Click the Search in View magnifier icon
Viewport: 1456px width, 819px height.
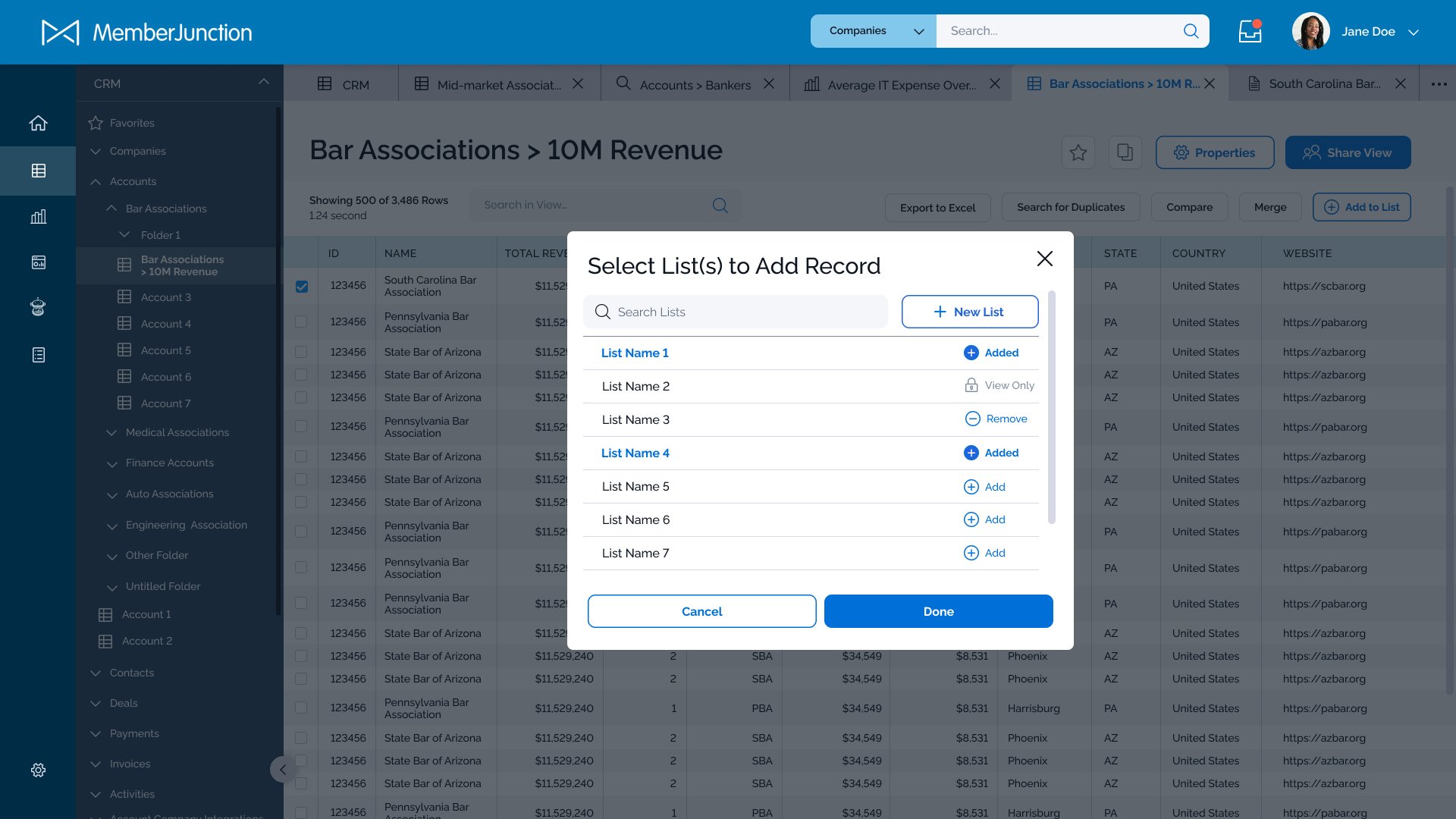click(720, 205)
